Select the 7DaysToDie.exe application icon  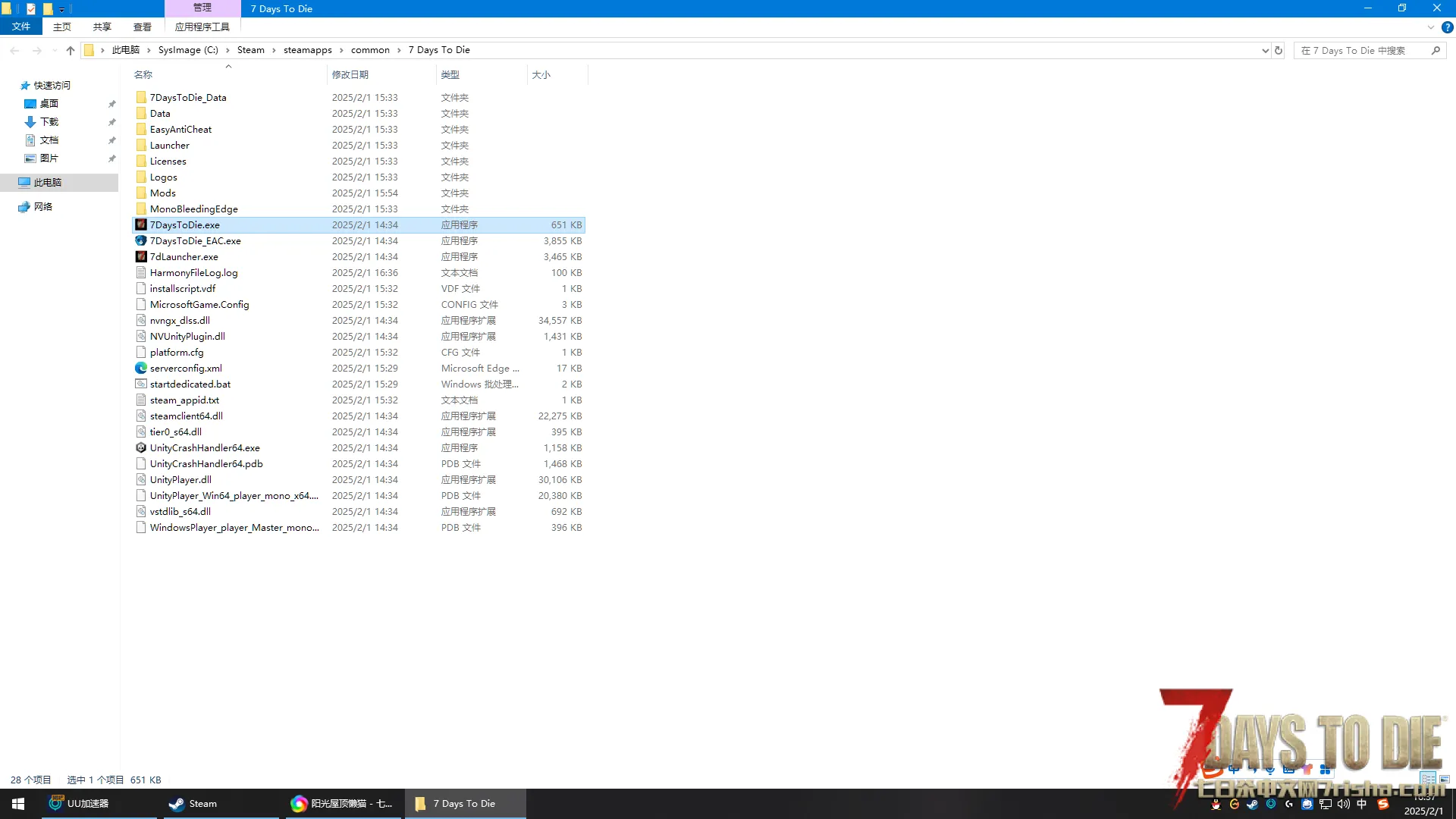point(141,225)
